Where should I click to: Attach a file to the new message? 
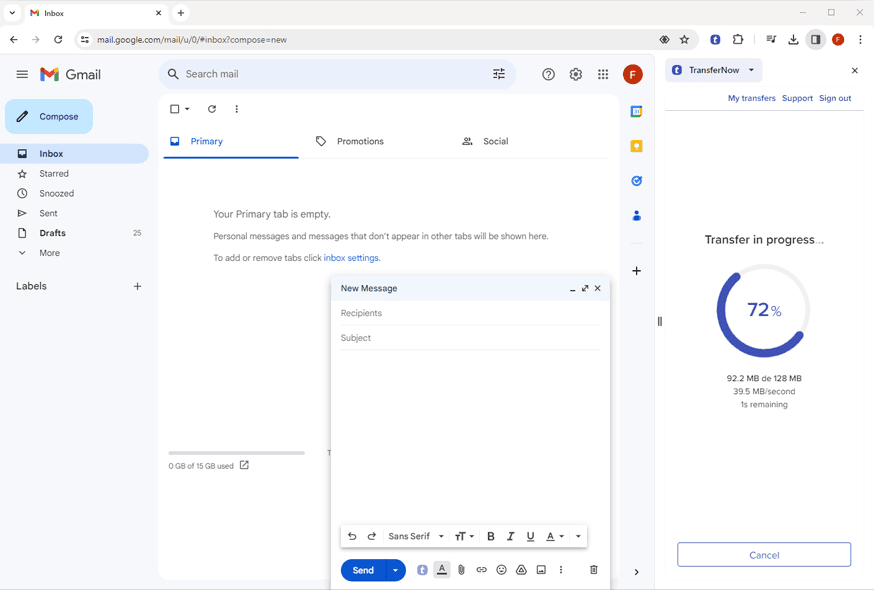pos(461,569)
